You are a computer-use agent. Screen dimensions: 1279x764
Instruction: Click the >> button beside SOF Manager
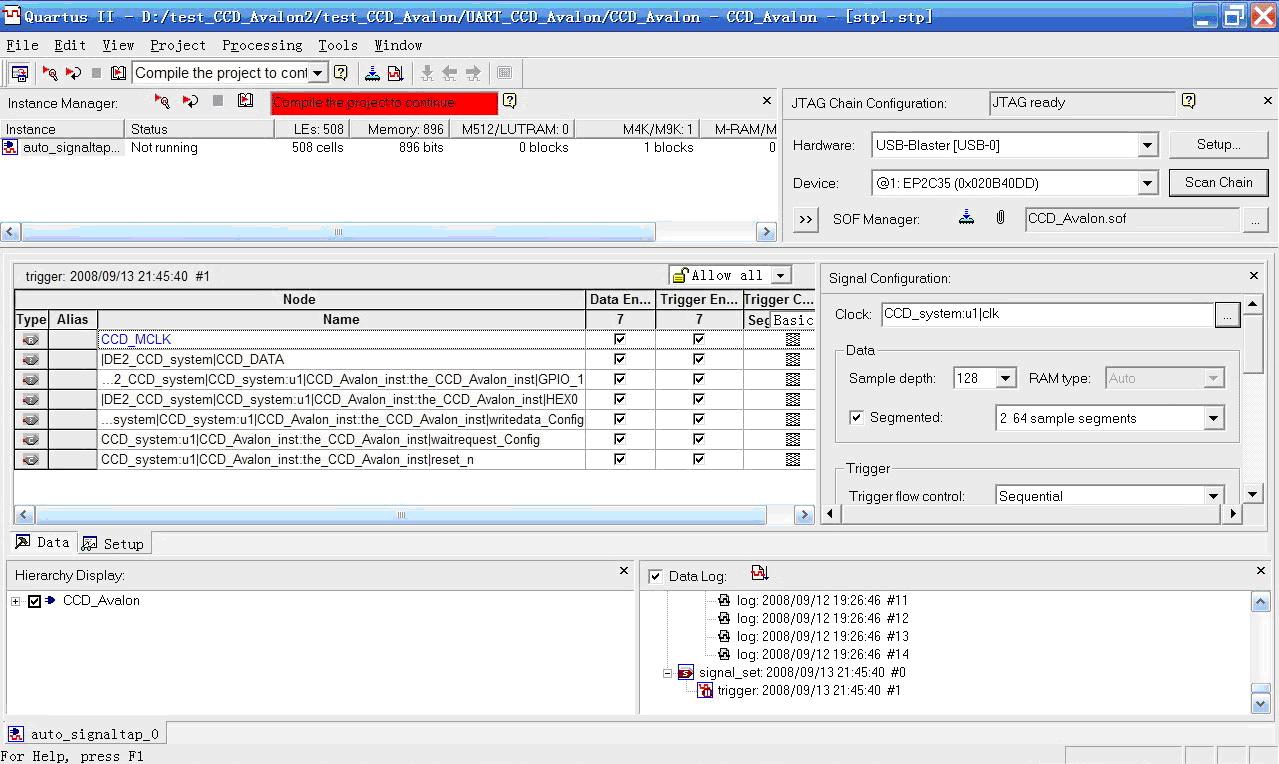pos(806,219)
